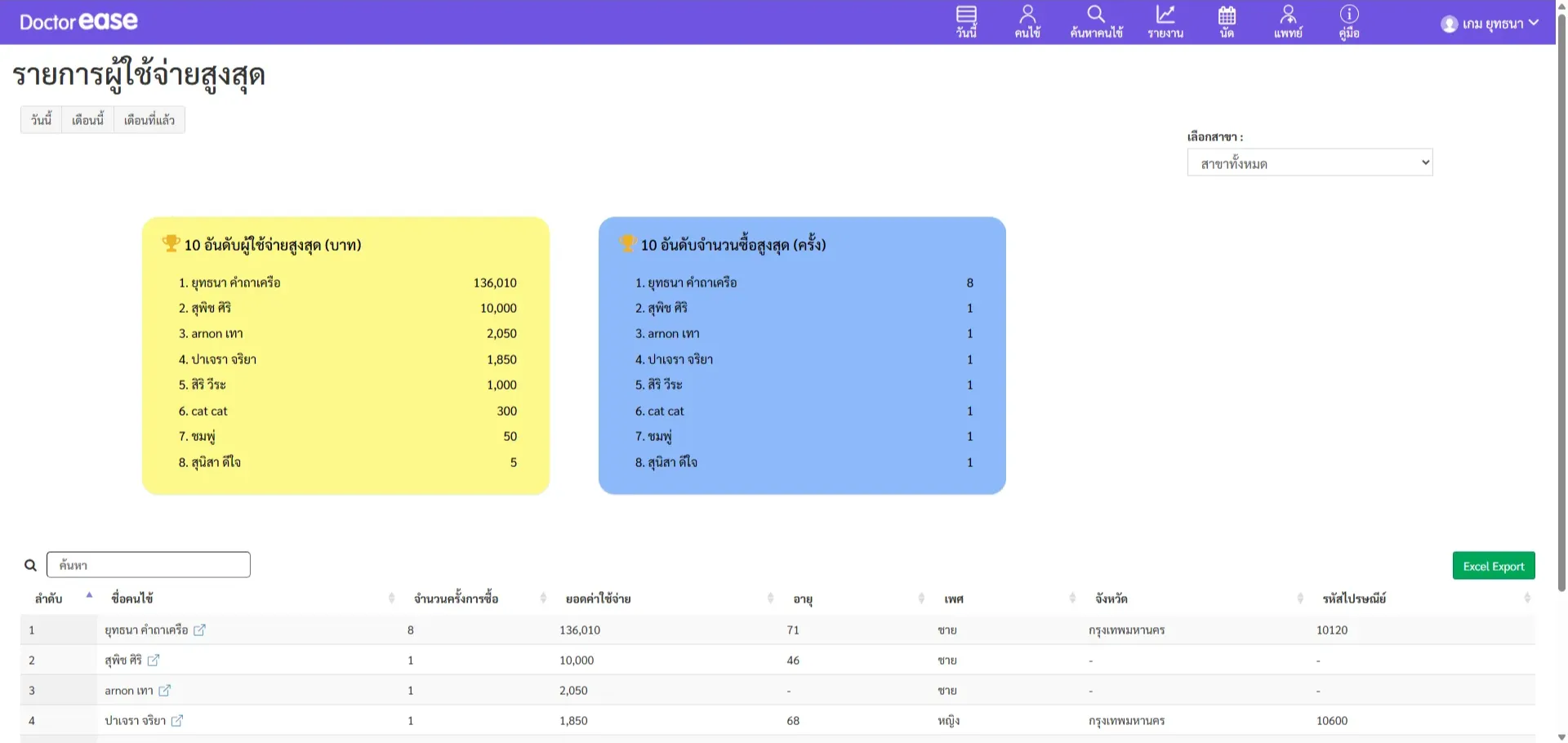Image resolution: width=1568 pixels, height=743 pixels.
Task: Open external link icon beside ปาเจรา จริยา
Action: 177,720
